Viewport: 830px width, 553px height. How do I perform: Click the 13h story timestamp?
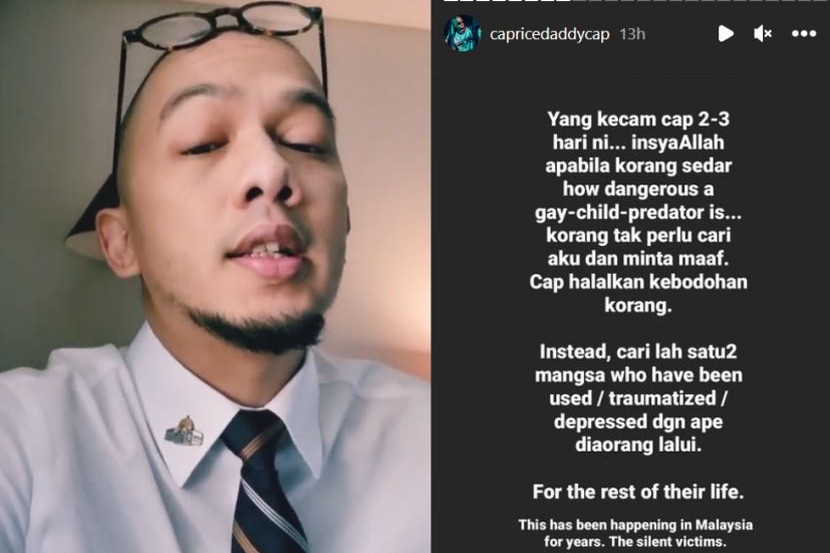tap(632, 34)
